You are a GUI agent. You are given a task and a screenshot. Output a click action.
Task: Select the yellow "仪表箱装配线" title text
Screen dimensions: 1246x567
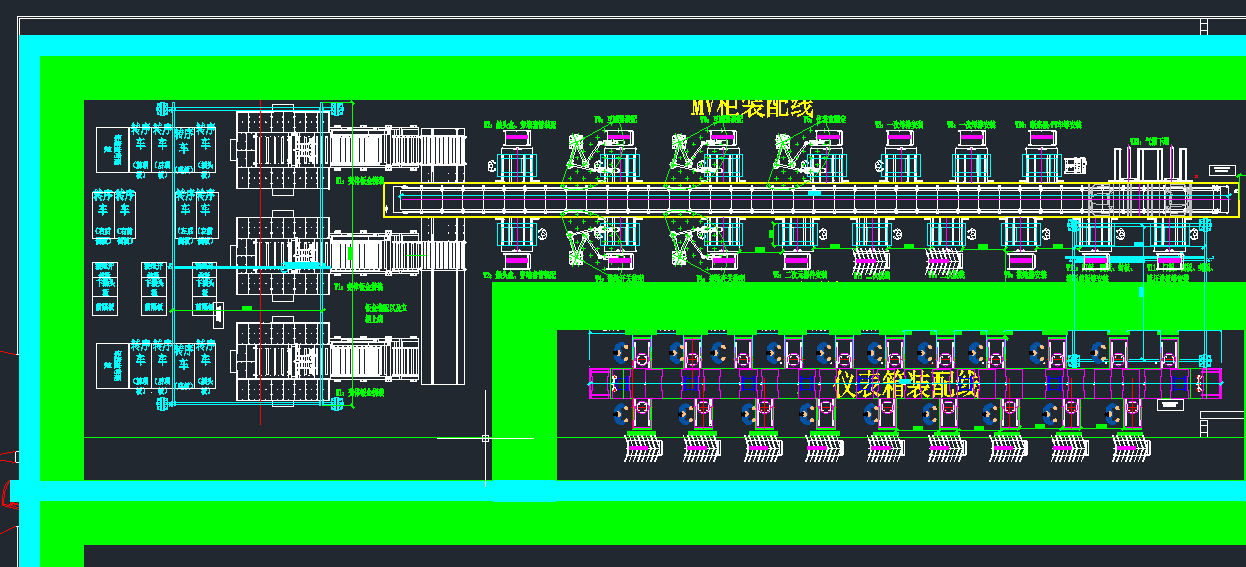click(906, 384)
